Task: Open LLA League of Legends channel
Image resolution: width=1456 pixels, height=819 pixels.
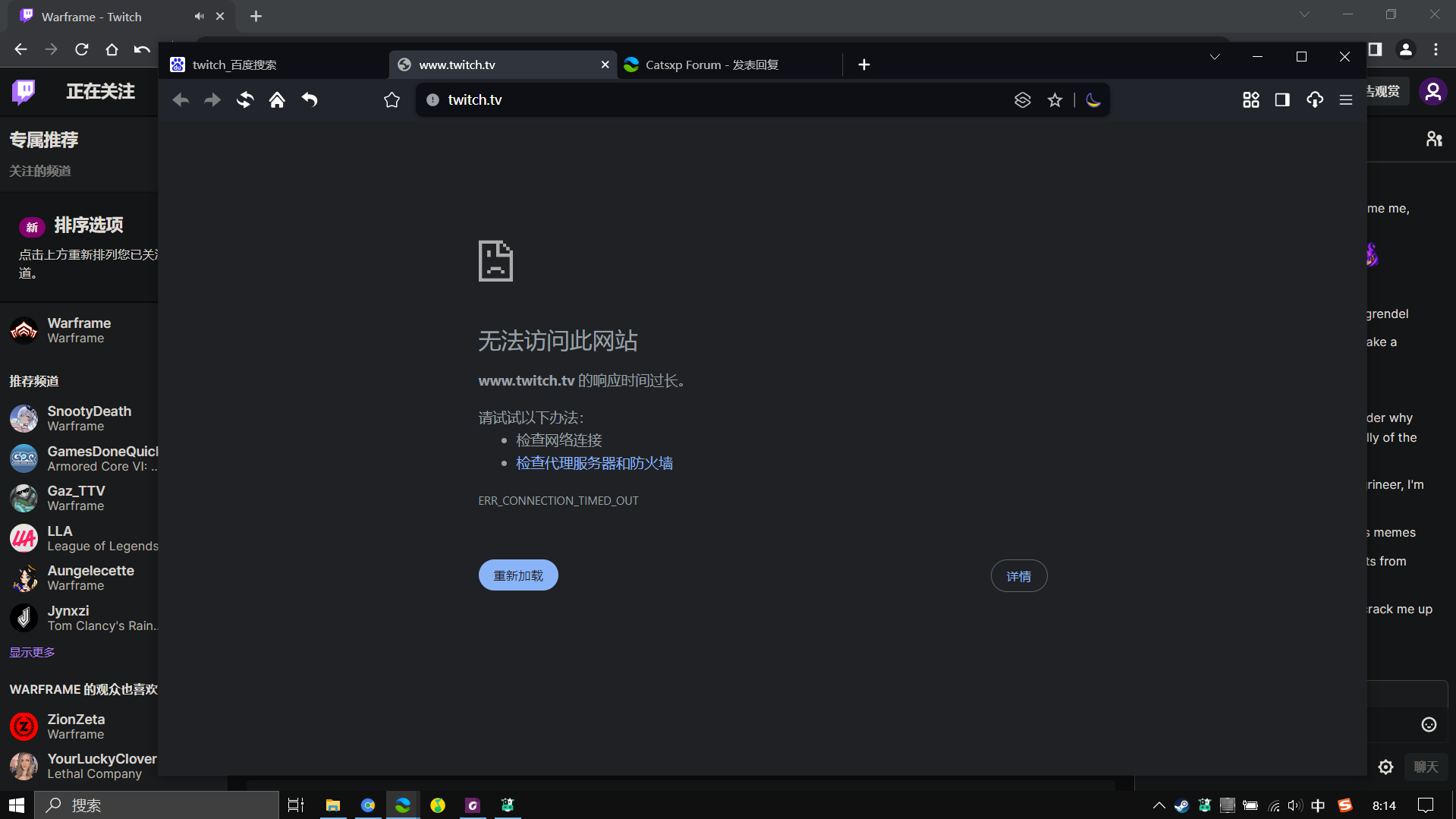Action: 79,538
